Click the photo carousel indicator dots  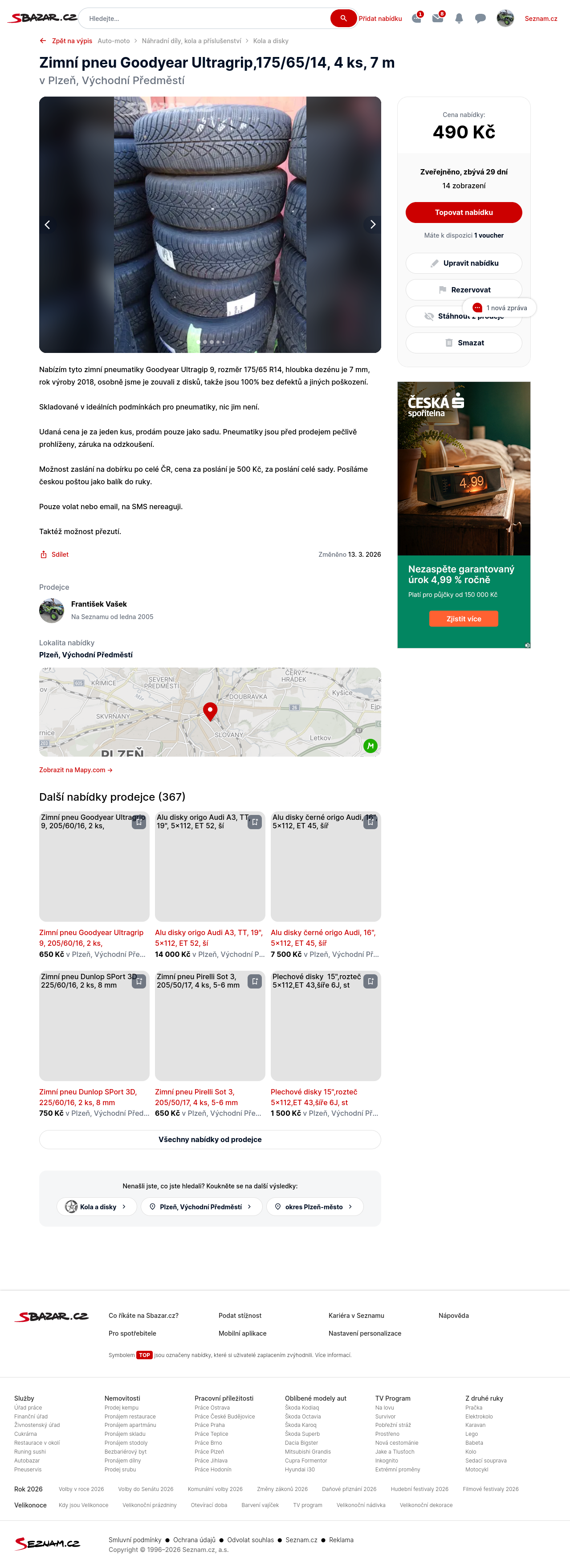[x=211, y=342]
